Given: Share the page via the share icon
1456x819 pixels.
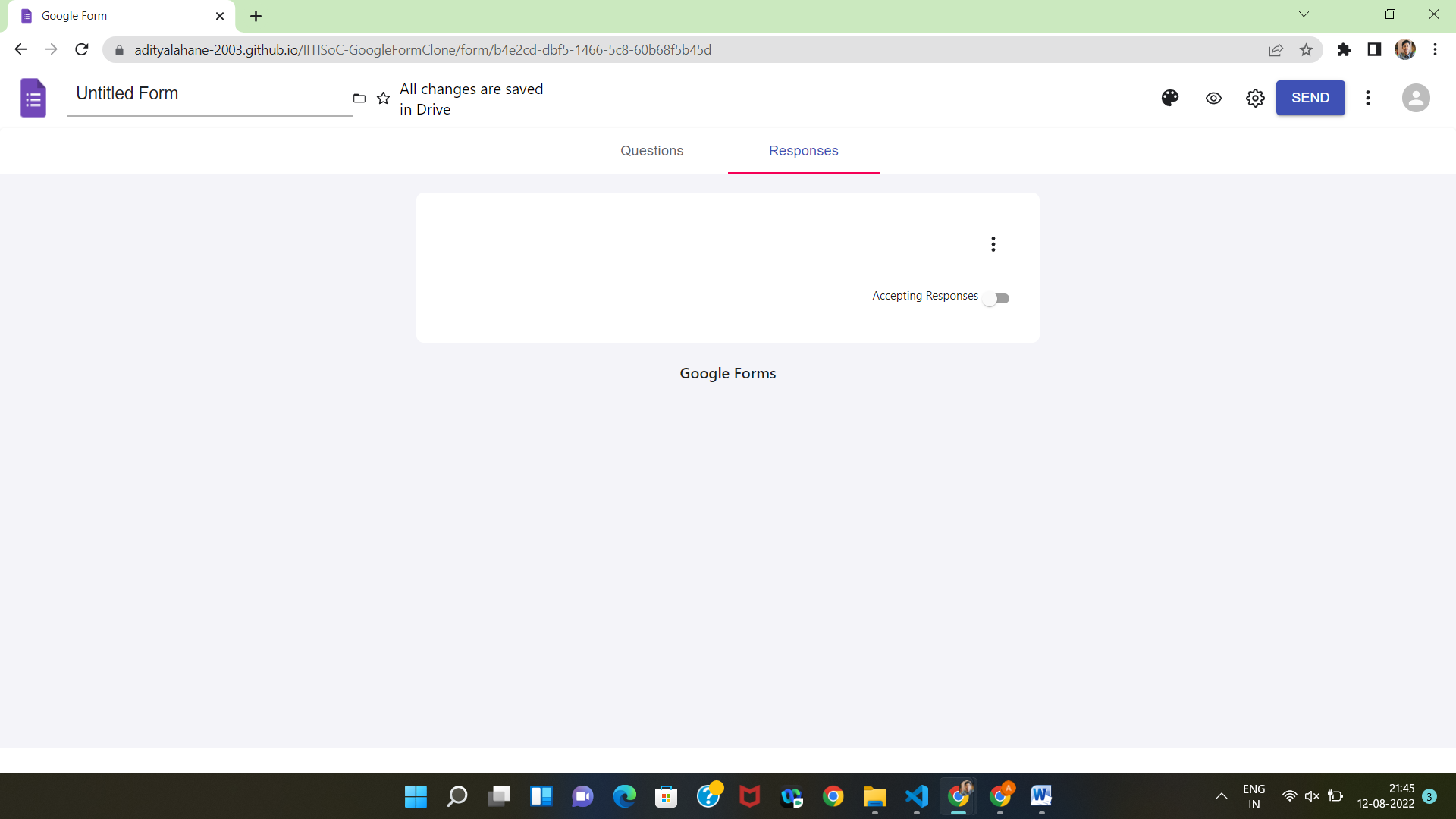Looking at the screenshot, I should [1276, 49].
